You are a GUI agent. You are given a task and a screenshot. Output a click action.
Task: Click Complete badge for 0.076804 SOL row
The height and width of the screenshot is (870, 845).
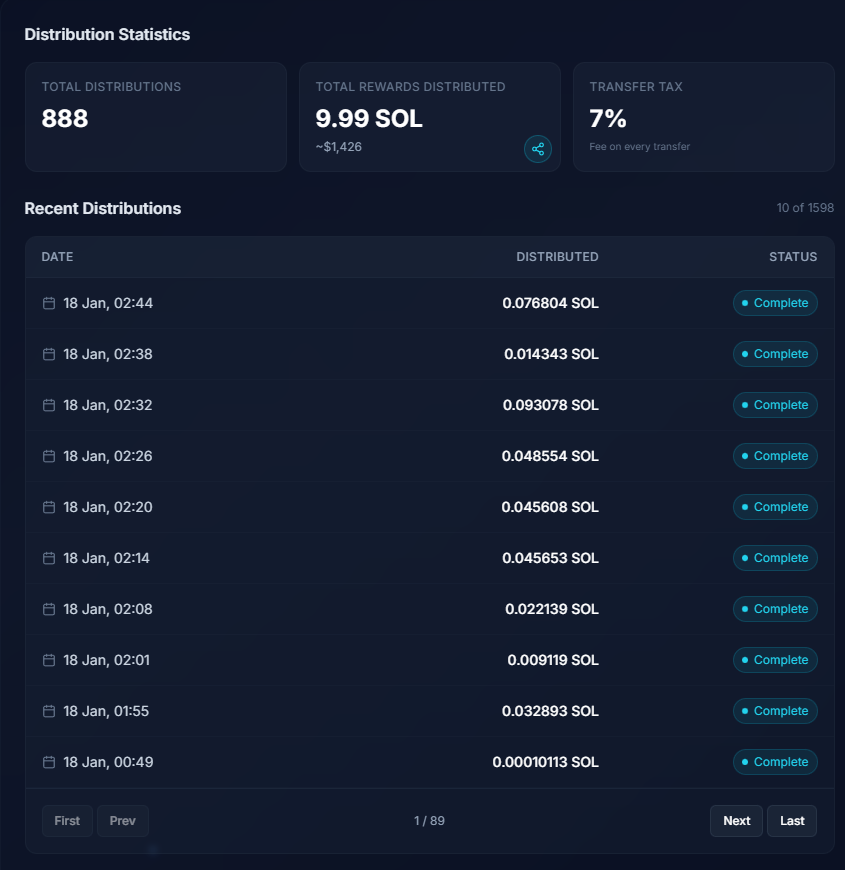click(775, 303)
